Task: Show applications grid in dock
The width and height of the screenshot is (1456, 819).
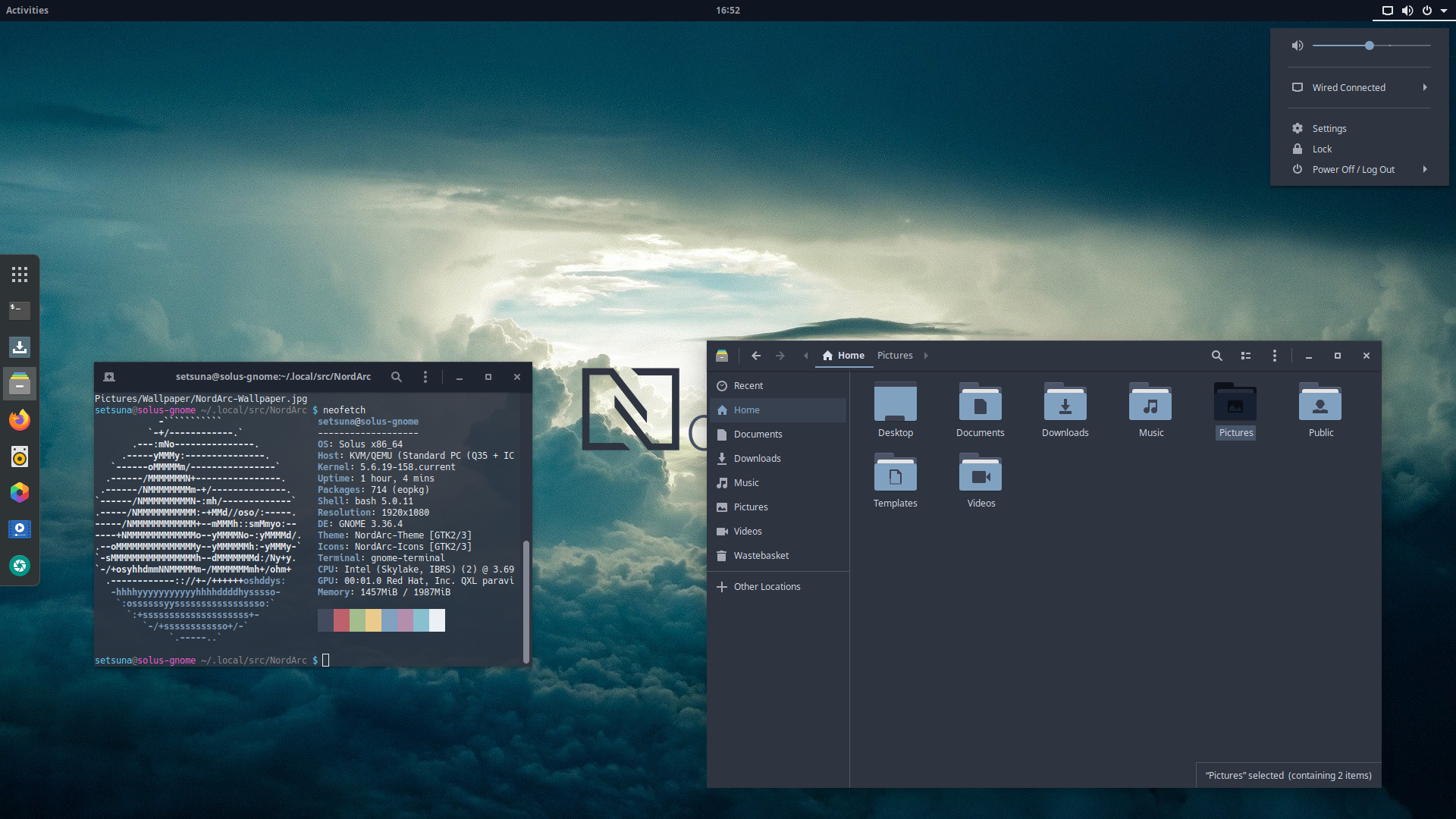Action: coord(20,275)
